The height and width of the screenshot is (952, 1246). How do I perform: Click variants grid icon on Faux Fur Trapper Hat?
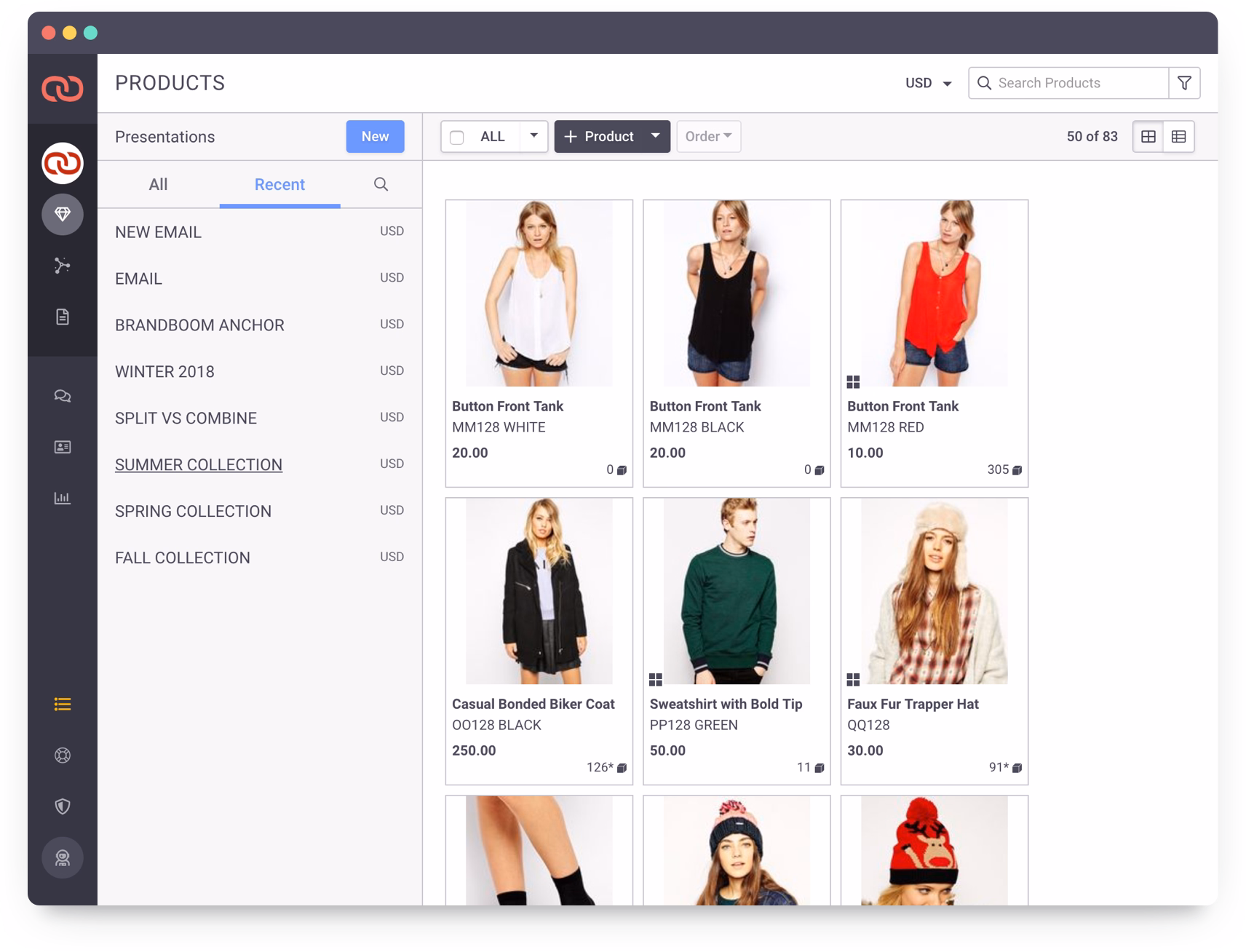(x=854, y=680)
